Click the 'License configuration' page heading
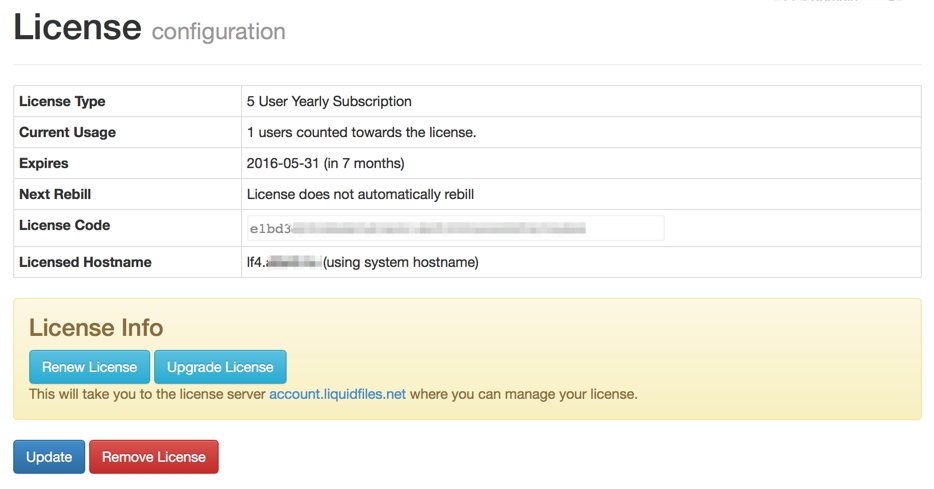Viewport: 934px width, 489px height. click(x=150, y=28)
